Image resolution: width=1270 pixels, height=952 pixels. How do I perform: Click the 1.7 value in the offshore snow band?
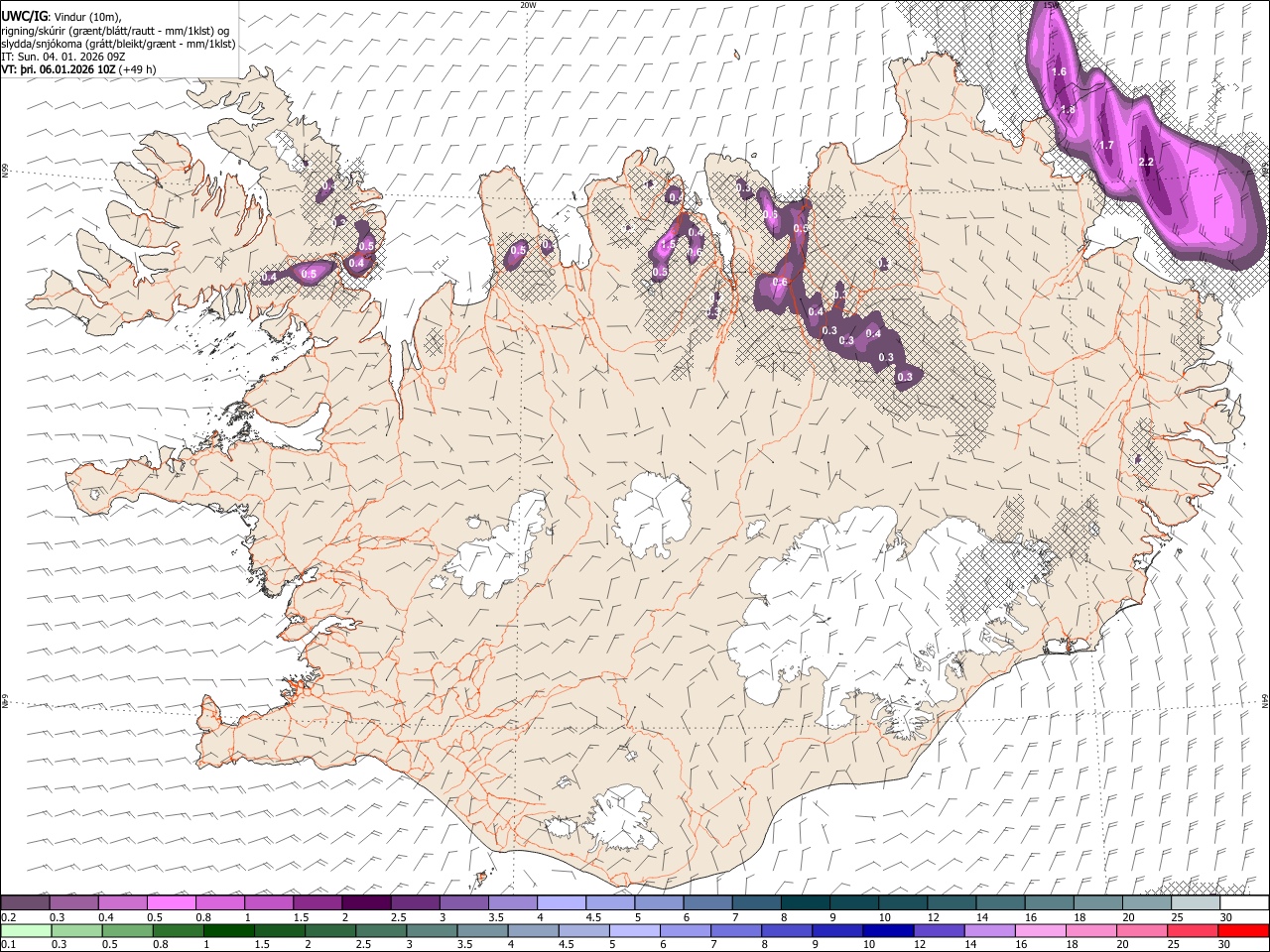1106,145
